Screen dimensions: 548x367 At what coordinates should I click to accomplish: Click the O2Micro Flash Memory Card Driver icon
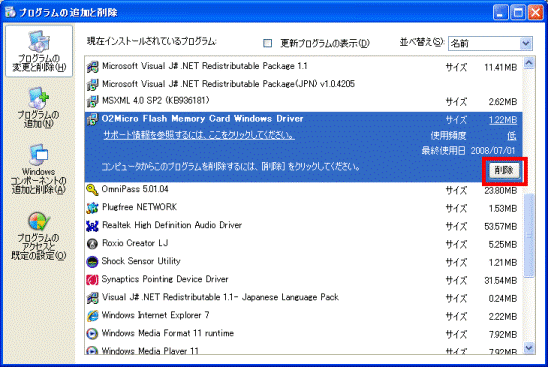tap(93, 119)
